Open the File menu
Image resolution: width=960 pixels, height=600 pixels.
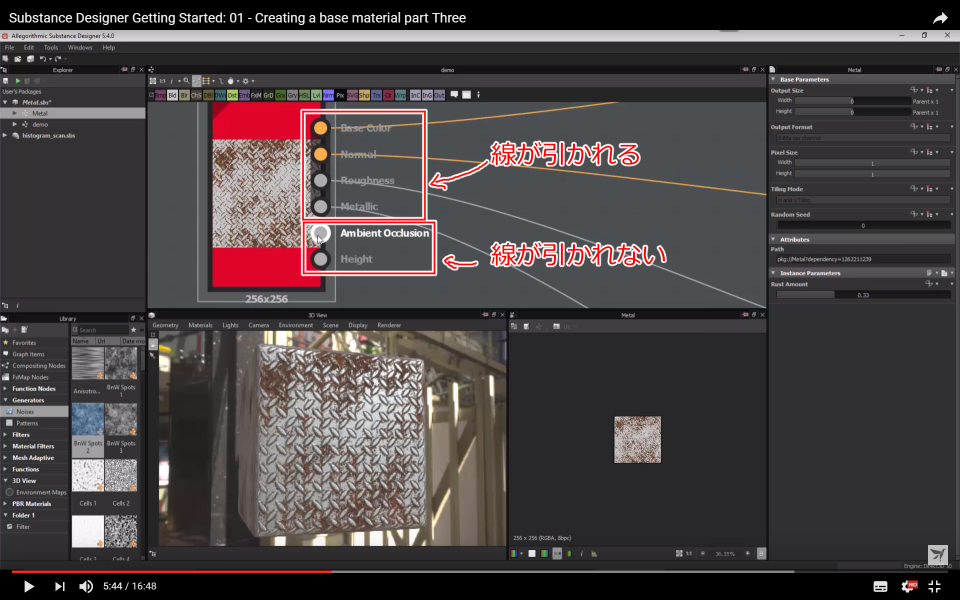[x=9, y=47]
